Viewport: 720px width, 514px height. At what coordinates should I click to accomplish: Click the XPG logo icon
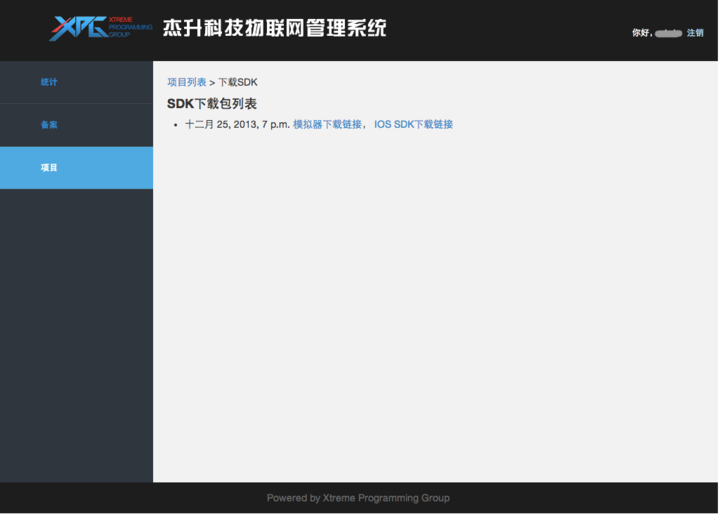[x=77, y=28]
